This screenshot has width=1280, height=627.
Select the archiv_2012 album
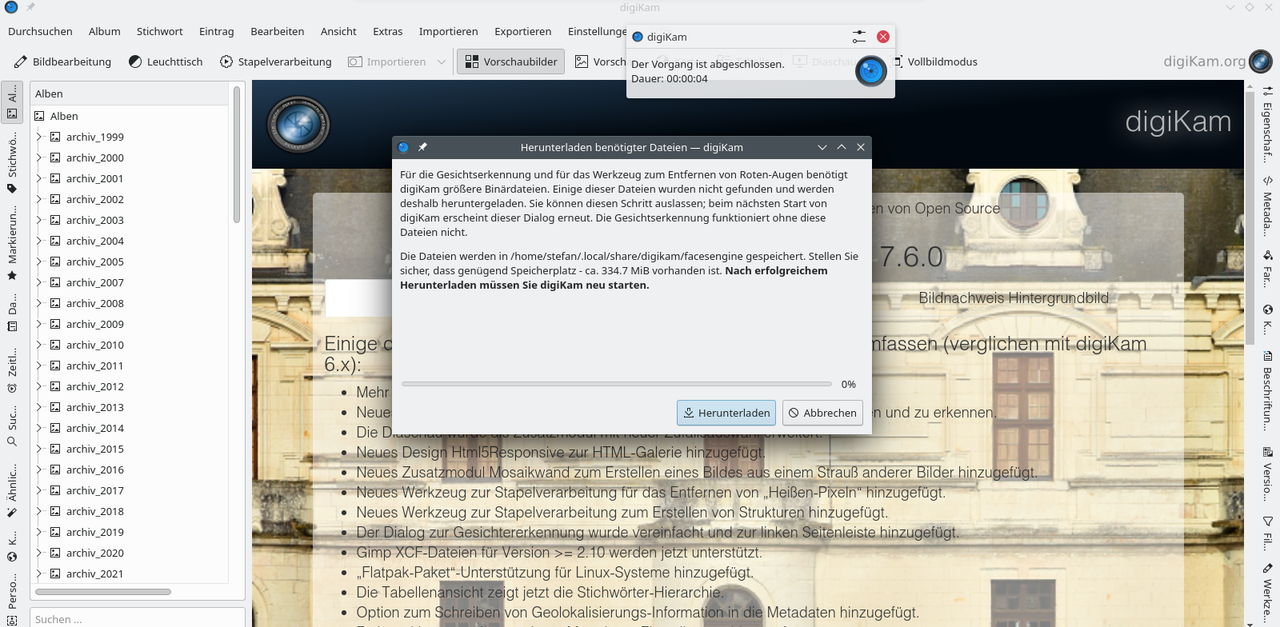[x=95, y=387]
